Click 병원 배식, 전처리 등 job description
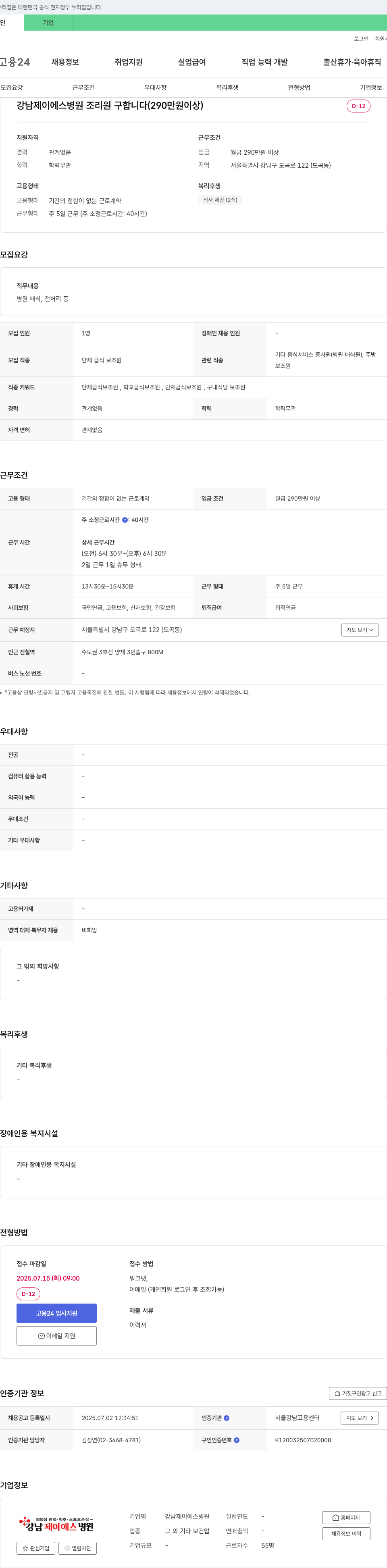This screenshot has height=1568, width=387. (x=43, y=299)
